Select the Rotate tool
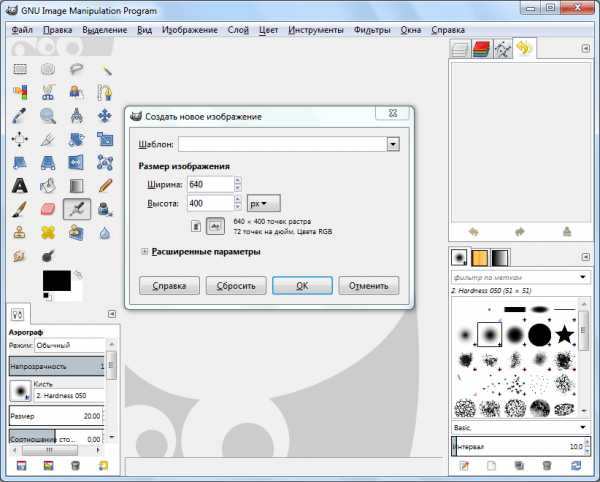 click(x=77, y=139)
